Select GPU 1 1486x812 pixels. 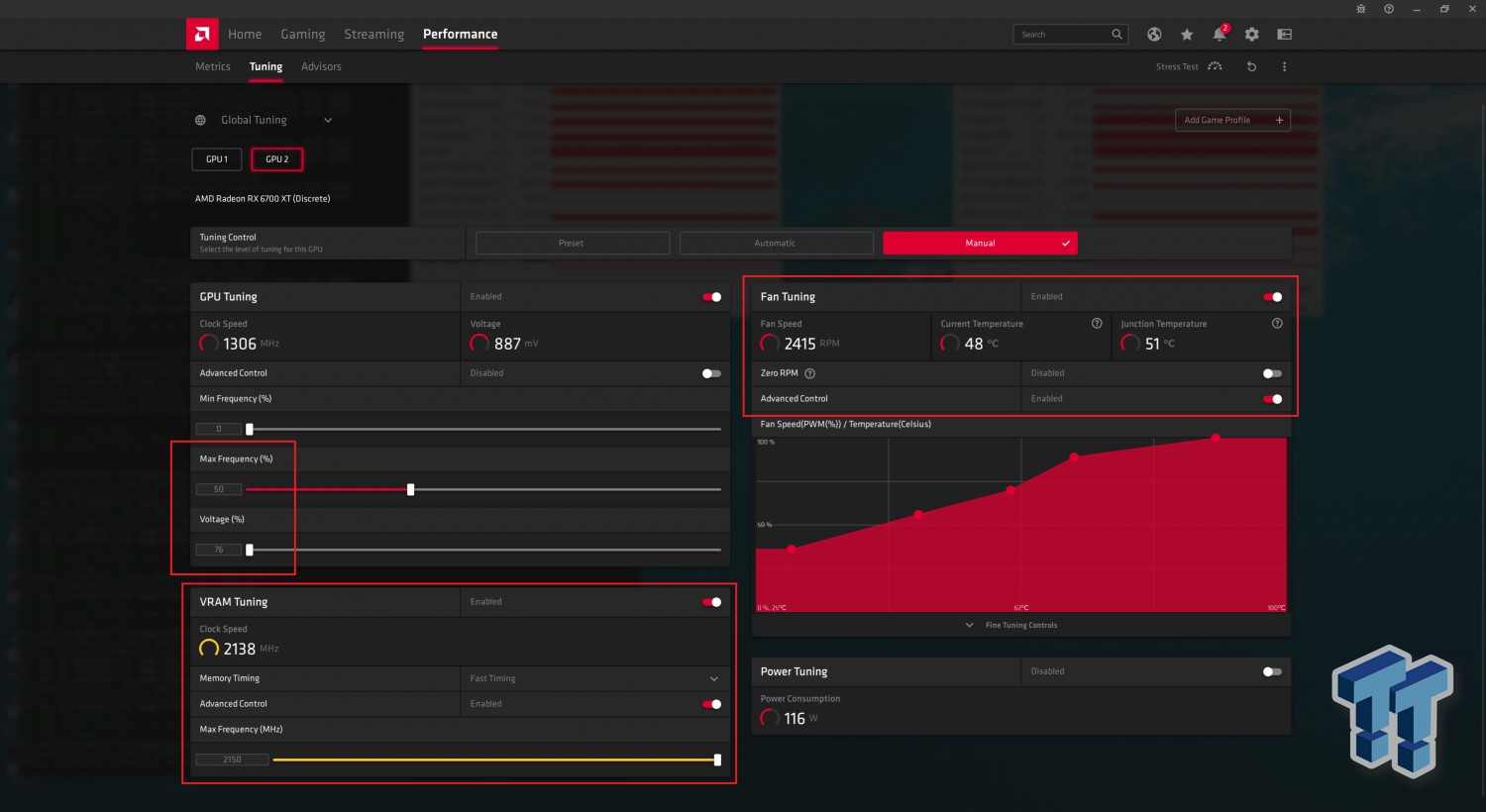tap(217, 159)
